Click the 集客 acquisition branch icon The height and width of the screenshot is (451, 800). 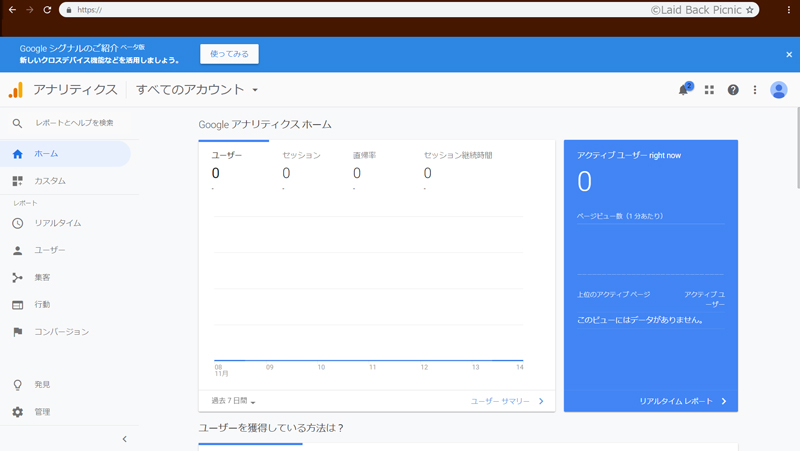click(x=17, y=278)
